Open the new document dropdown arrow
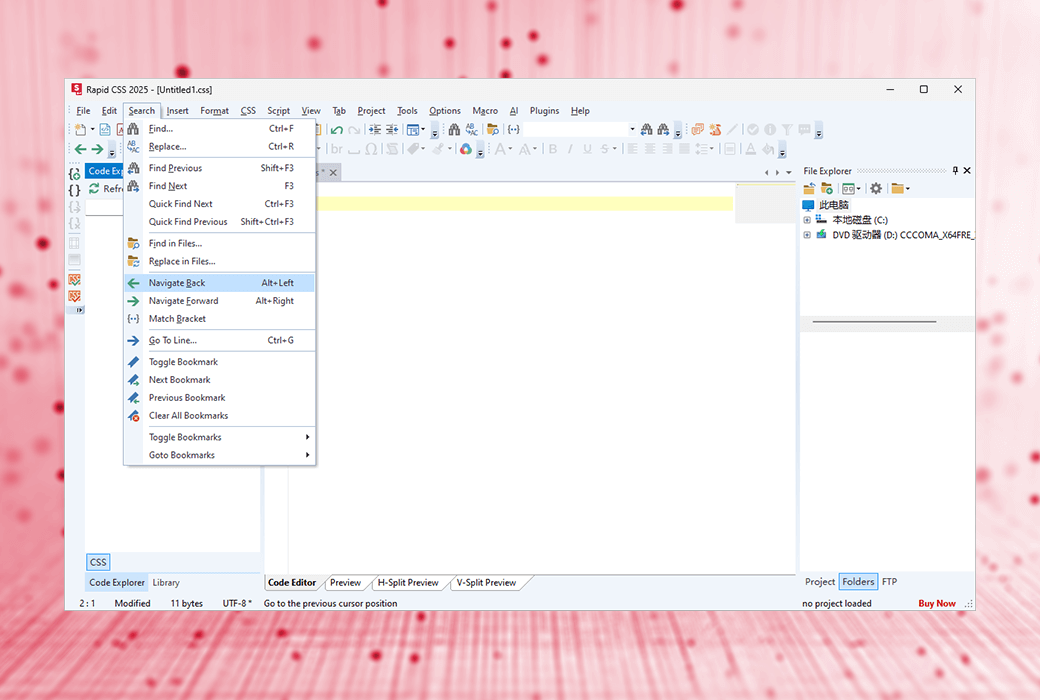 (x=92, y=129)
